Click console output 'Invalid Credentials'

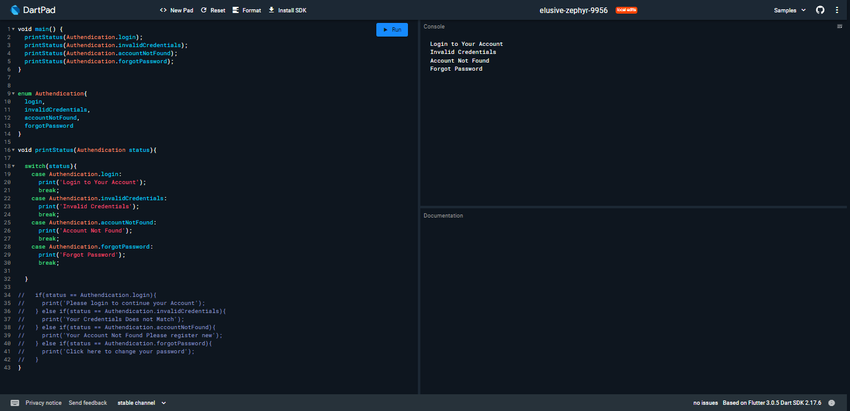click(x=463, y=52)
